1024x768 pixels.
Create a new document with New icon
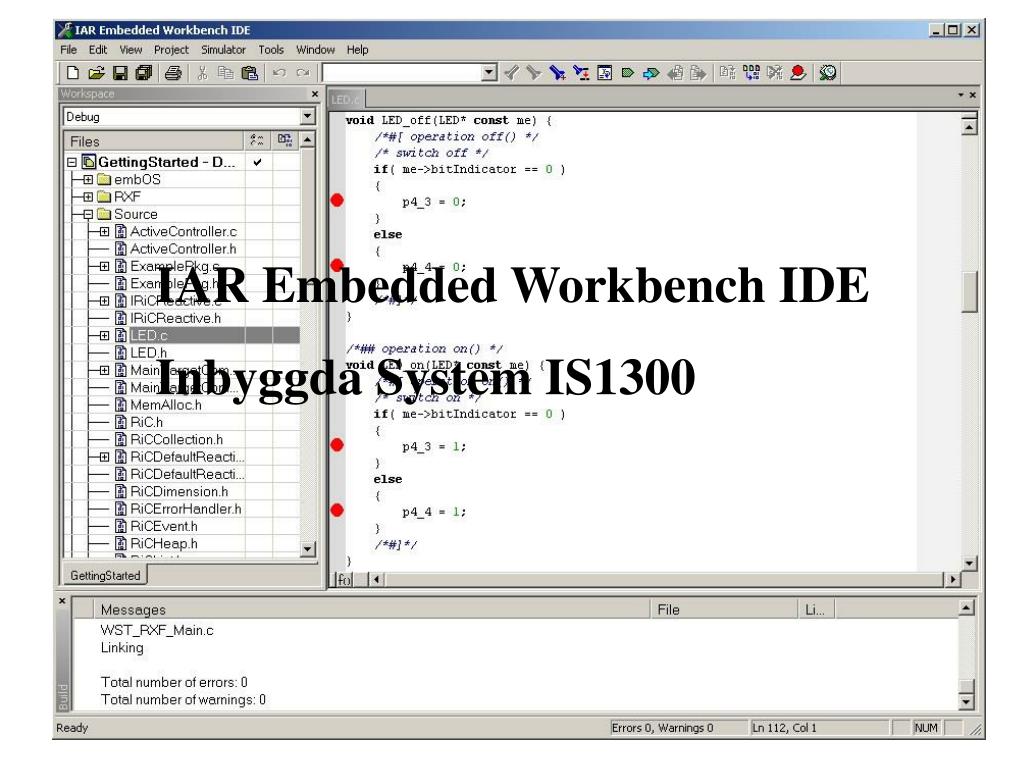pos(72,73)
